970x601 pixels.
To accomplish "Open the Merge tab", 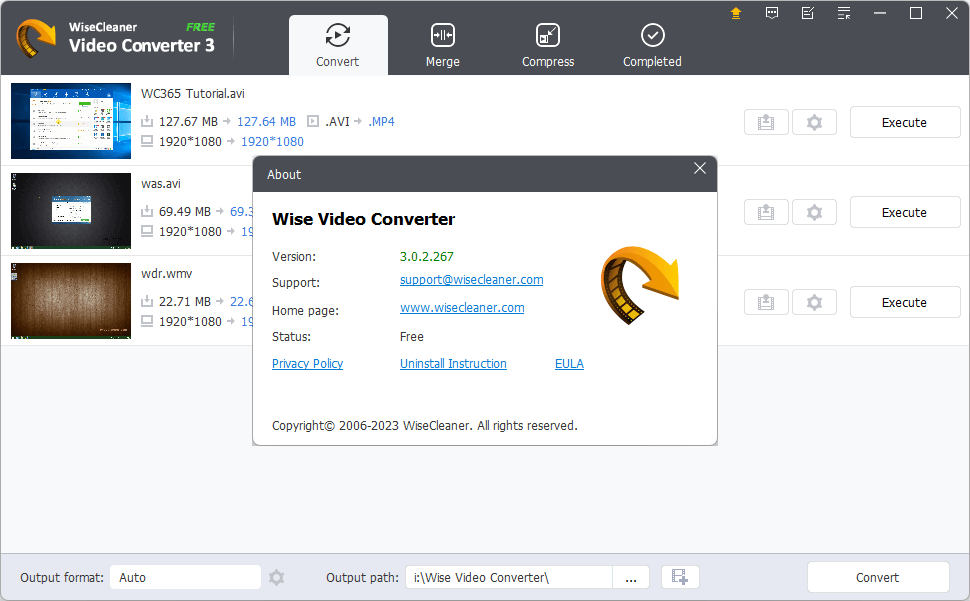I will pyautogui.click(x=443, y=45).
